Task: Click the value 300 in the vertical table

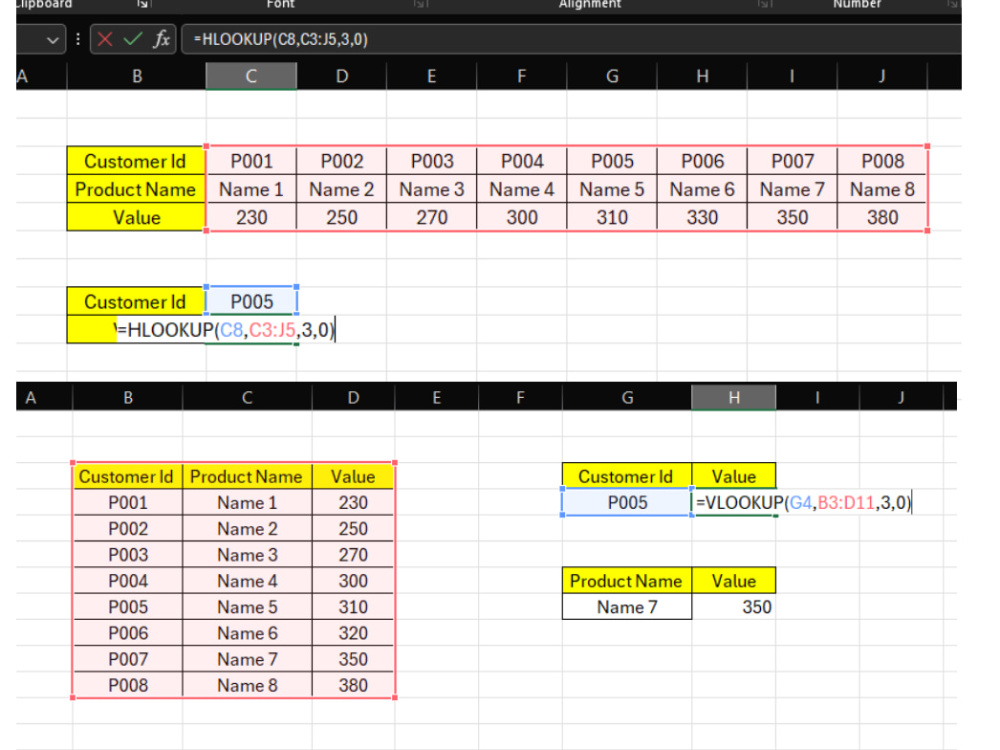Action: pyautogui.click(x=353, y=581)
